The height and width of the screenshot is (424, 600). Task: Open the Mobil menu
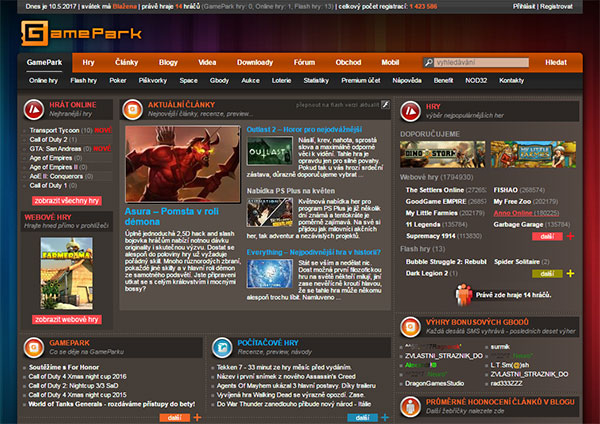coord(390,62)
